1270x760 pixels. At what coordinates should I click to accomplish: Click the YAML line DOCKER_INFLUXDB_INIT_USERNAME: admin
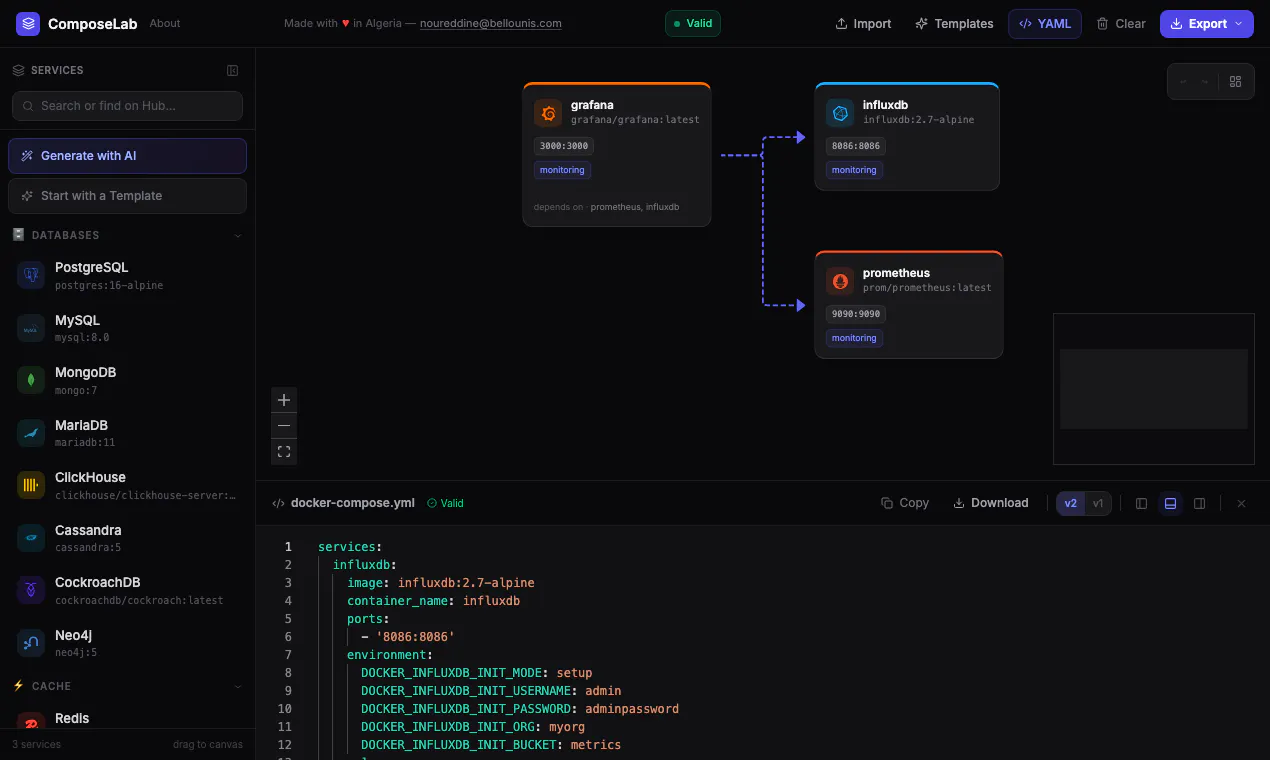pos(491,691)
